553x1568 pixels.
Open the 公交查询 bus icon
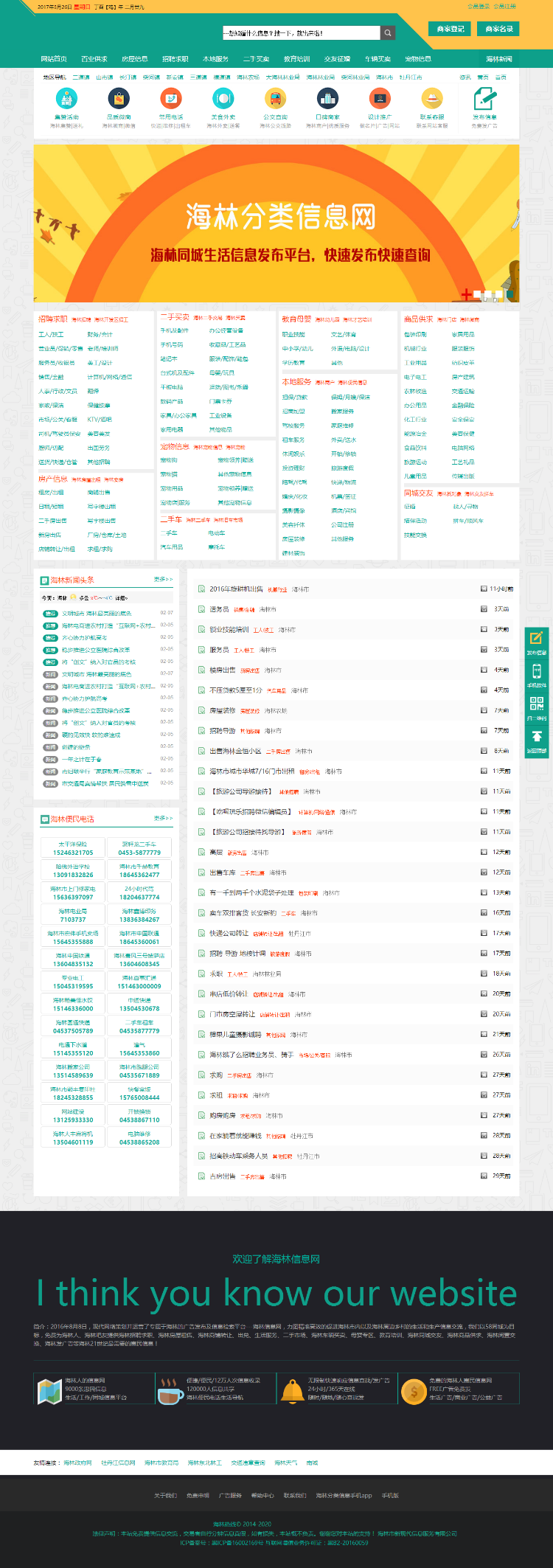(275, 98)
